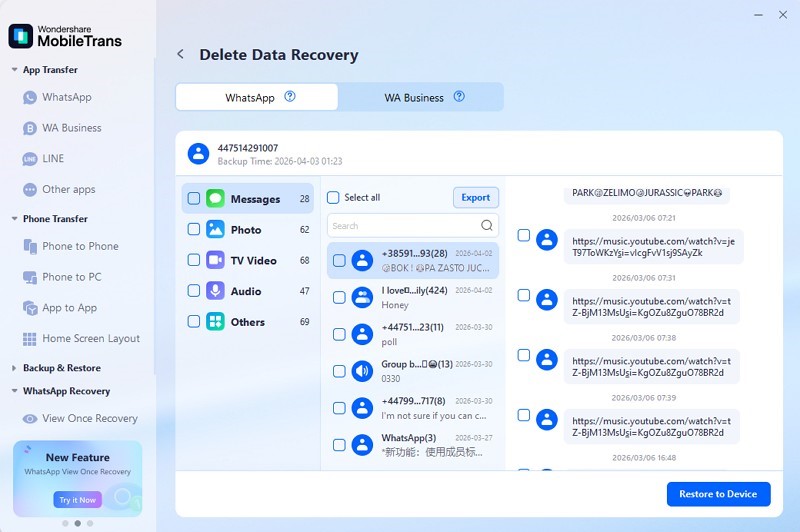Select the Audio category

click(246, 292)
